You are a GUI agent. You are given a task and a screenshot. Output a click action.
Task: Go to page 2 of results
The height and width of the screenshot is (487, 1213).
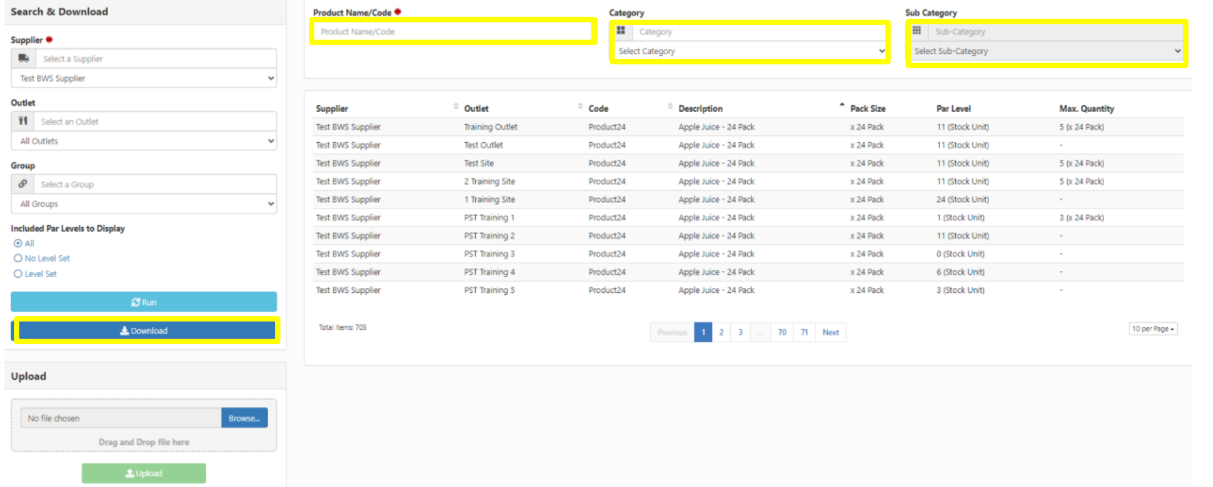point(721,332)
